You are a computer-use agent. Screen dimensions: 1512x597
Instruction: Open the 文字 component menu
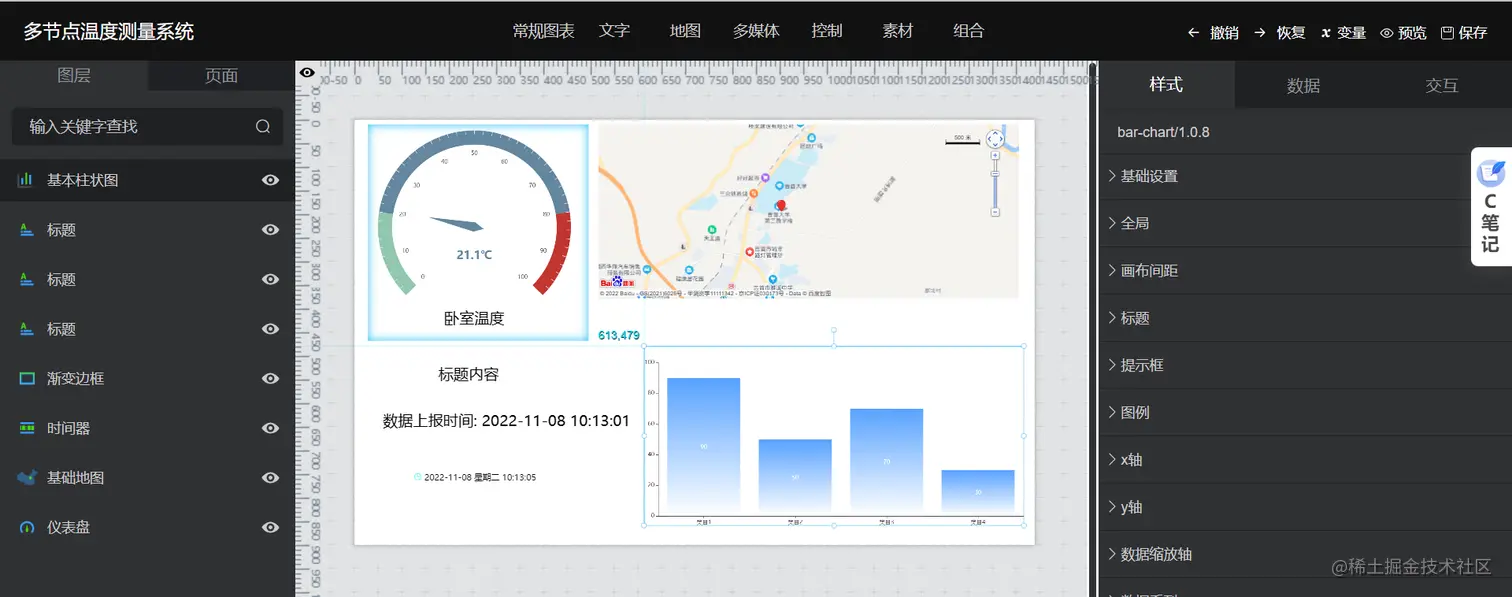[x=615, y=31]
